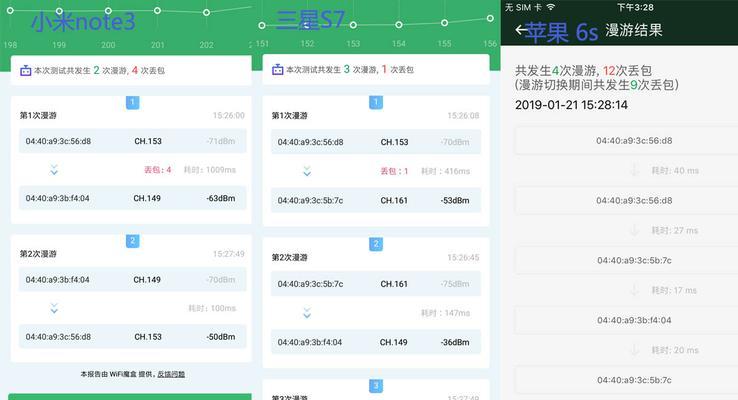Tap the 无 SIM 卡 carrier status text

(x=523, y=7)
